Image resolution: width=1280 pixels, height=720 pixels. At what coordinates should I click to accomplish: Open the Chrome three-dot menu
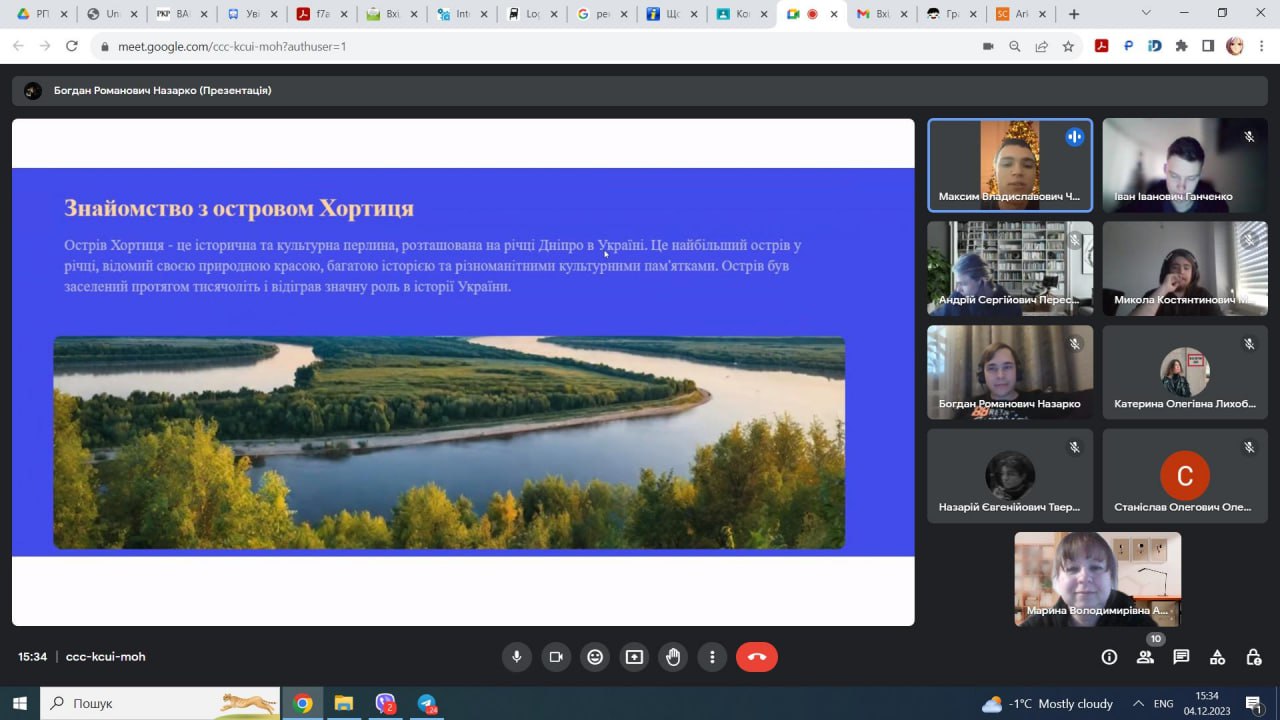pyautogui.click(x=1262, y=46)
